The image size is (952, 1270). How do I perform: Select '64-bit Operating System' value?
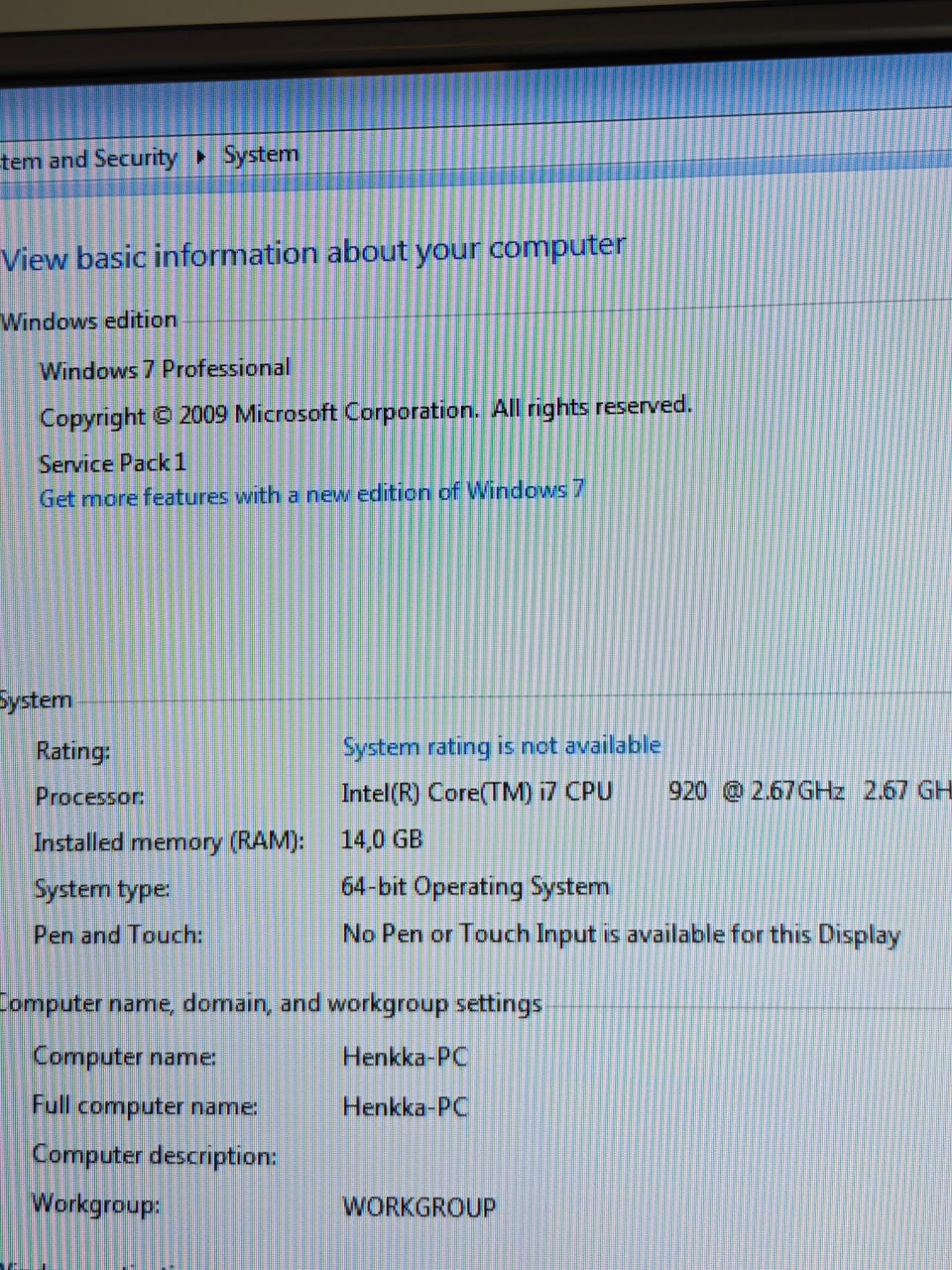[475, 886]
